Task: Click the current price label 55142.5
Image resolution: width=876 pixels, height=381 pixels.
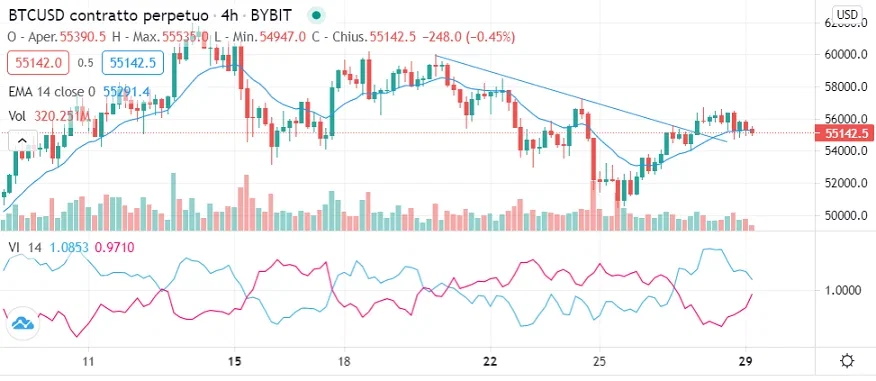Action: tap(845, 134)
